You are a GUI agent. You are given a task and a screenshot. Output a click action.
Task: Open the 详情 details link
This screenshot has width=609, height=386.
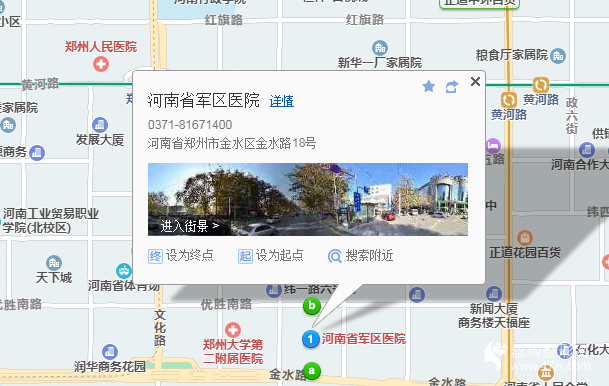click(x=282, y=101)
